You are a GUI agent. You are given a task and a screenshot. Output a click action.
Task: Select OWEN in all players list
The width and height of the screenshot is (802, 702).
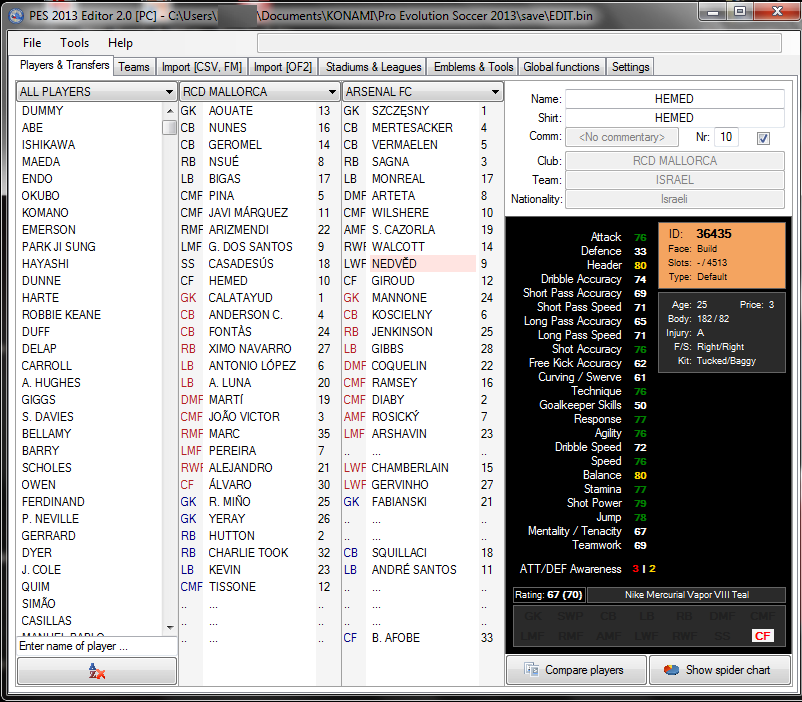click(38, 485)
